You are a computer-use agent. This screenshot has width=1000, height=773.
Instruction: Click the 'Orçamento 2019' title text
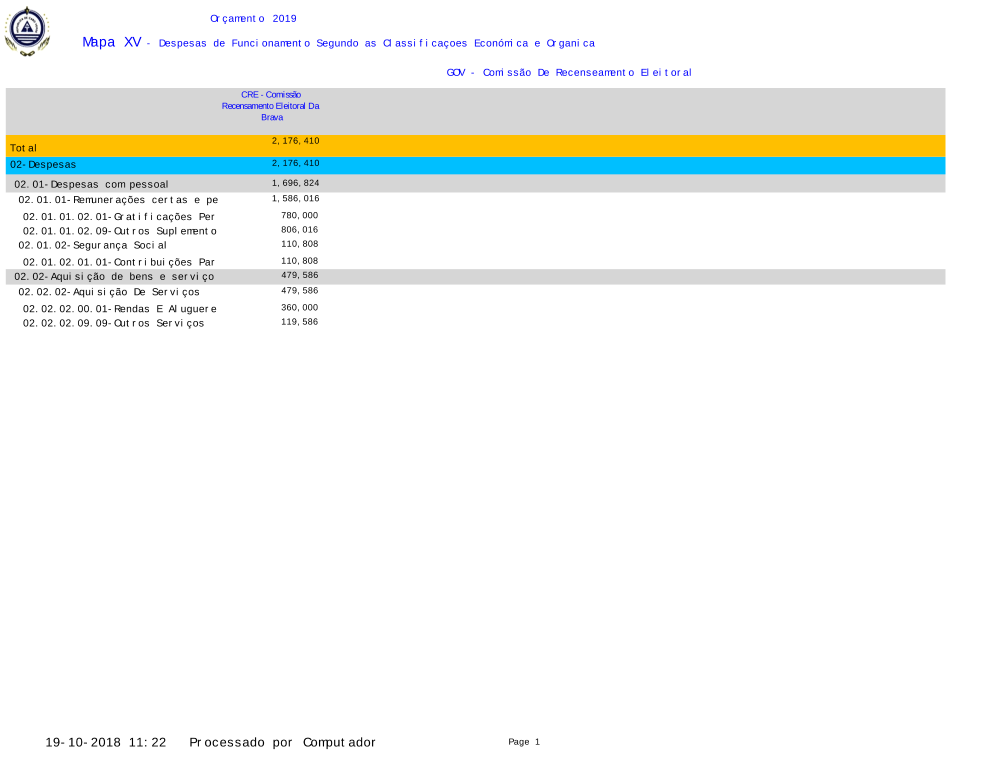point(253,19)
